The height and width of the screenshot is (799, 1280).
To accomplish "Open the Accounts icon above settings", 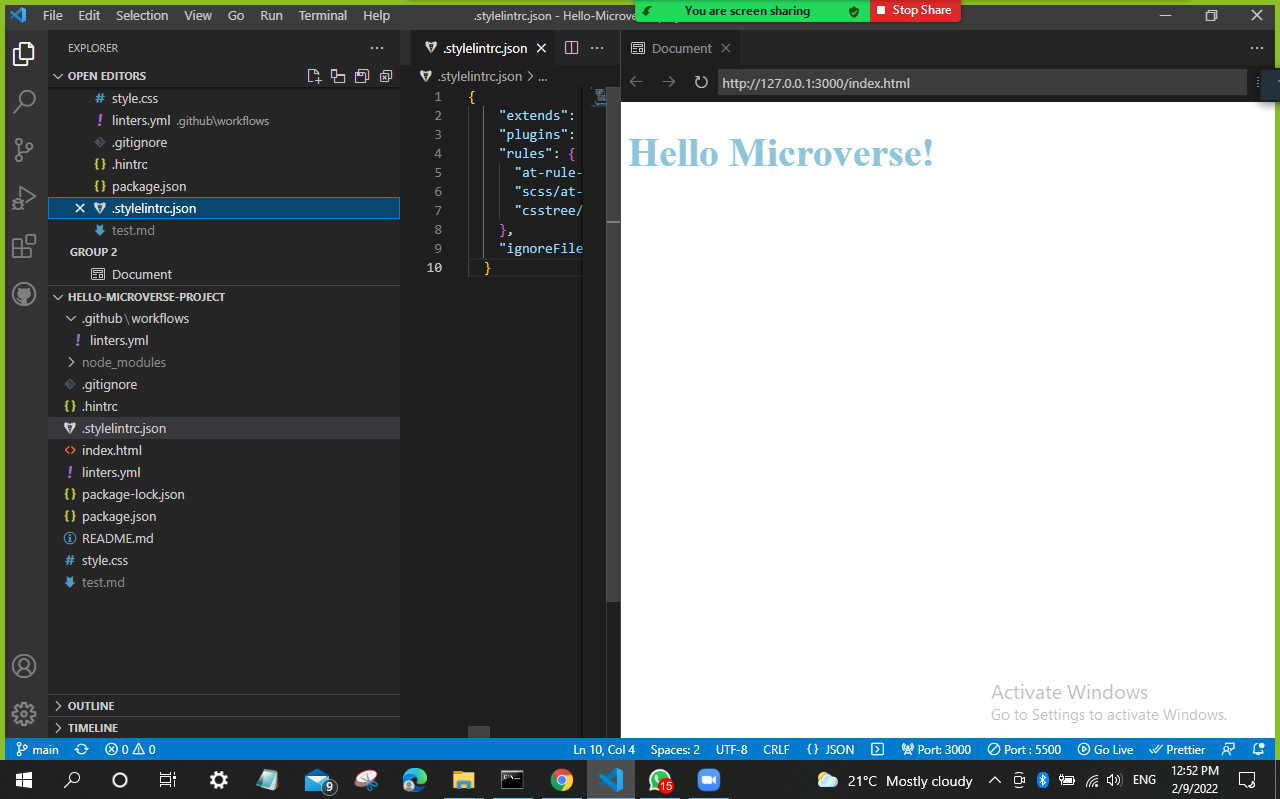I will (25, 665).
